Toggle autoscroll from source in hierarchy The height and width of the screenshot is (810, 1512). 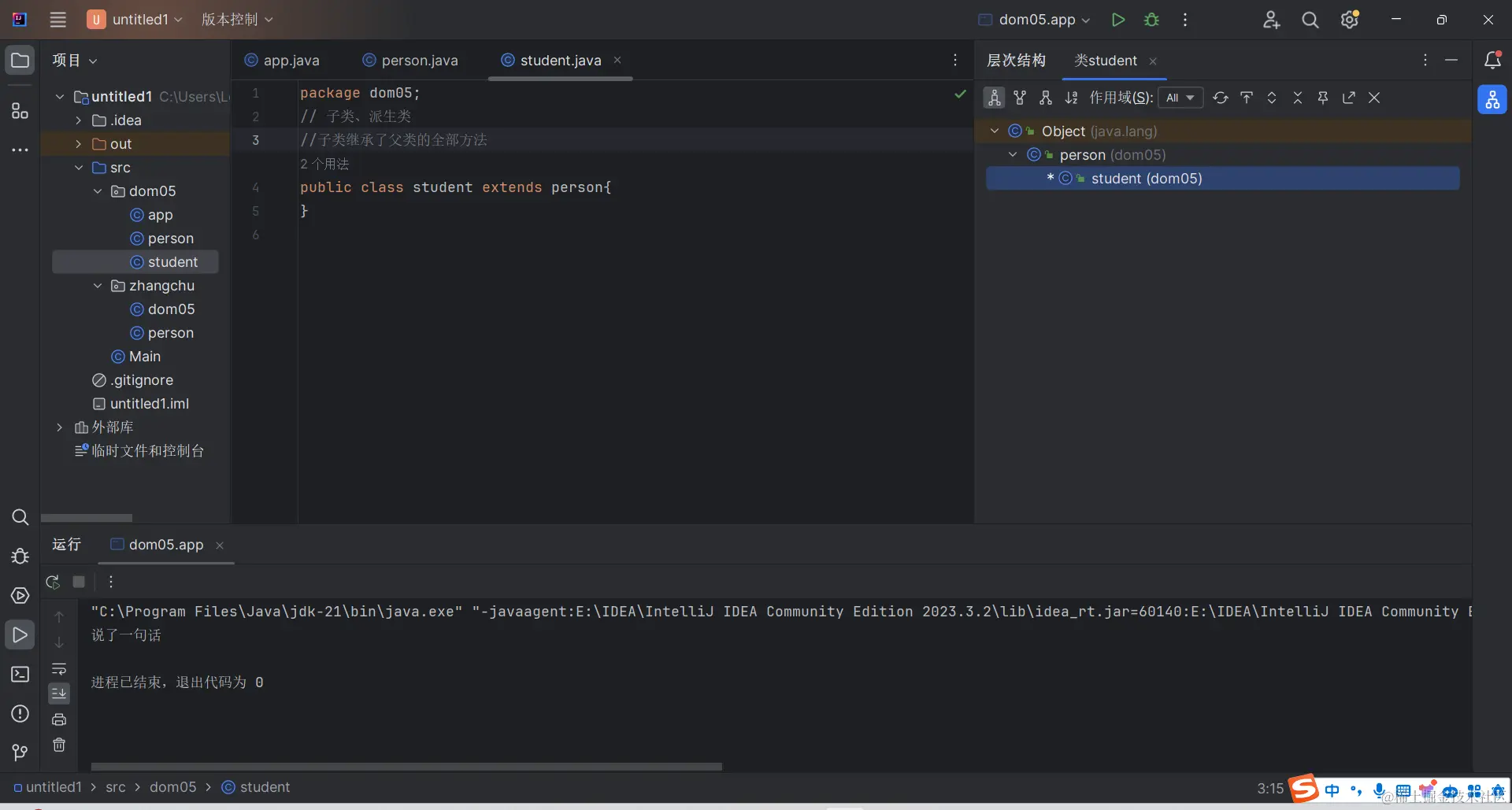1247,98
